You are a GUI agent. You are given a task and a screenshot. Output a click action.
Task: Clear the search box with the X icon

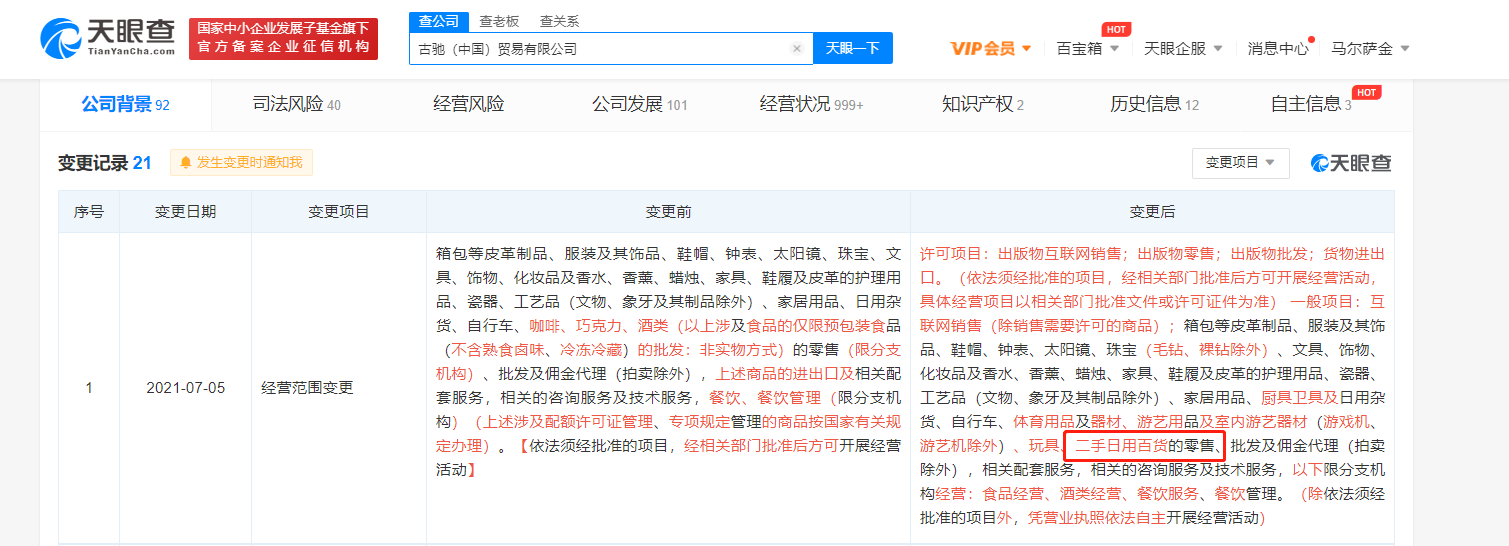[797, 48]
